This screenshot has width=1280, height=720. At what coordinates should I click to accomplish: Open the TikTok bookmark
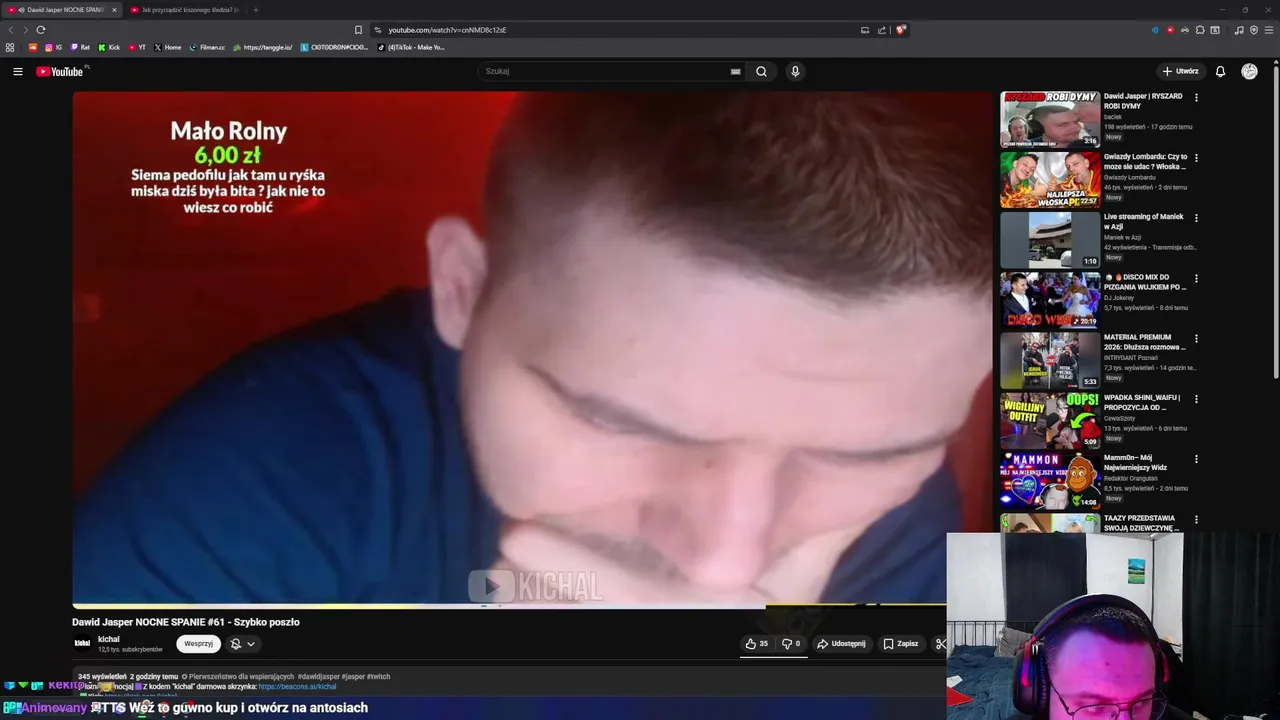411,47
